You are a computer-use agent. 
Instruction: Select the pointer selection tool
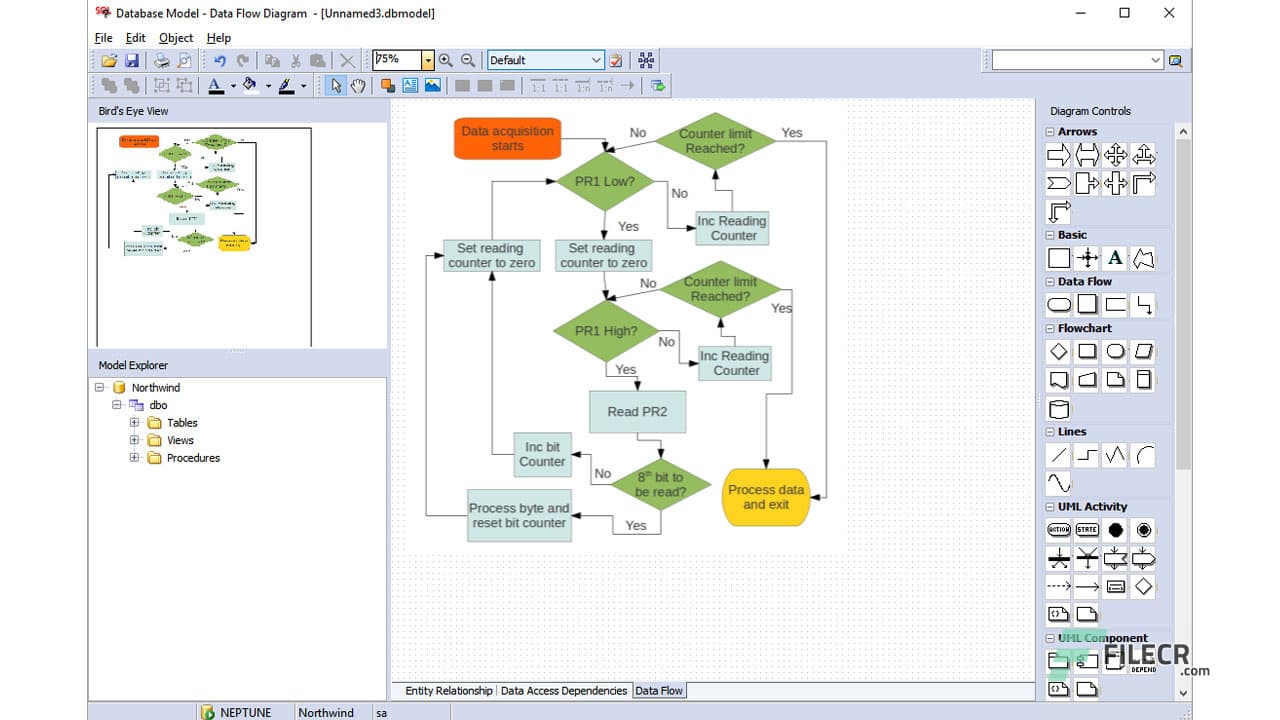pos(336,86)
